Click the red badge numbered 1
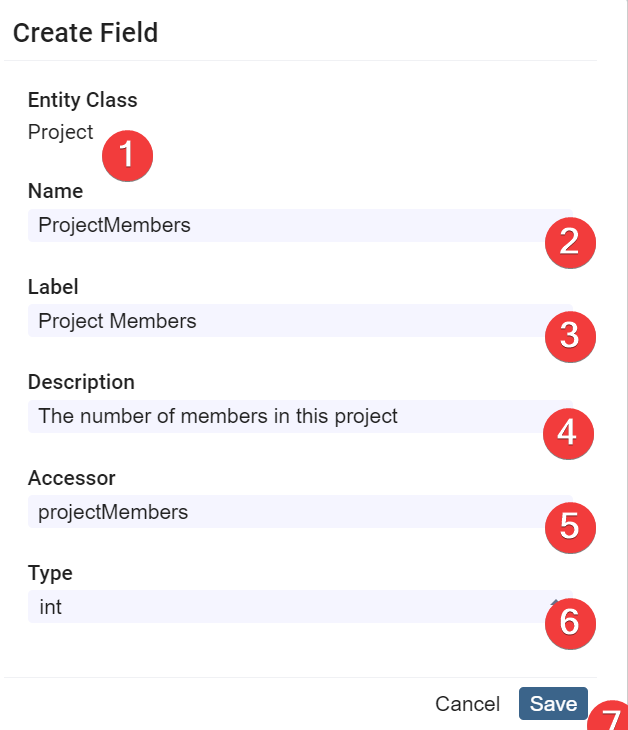This screenshot has height=730, width=628. pos(127,156)
